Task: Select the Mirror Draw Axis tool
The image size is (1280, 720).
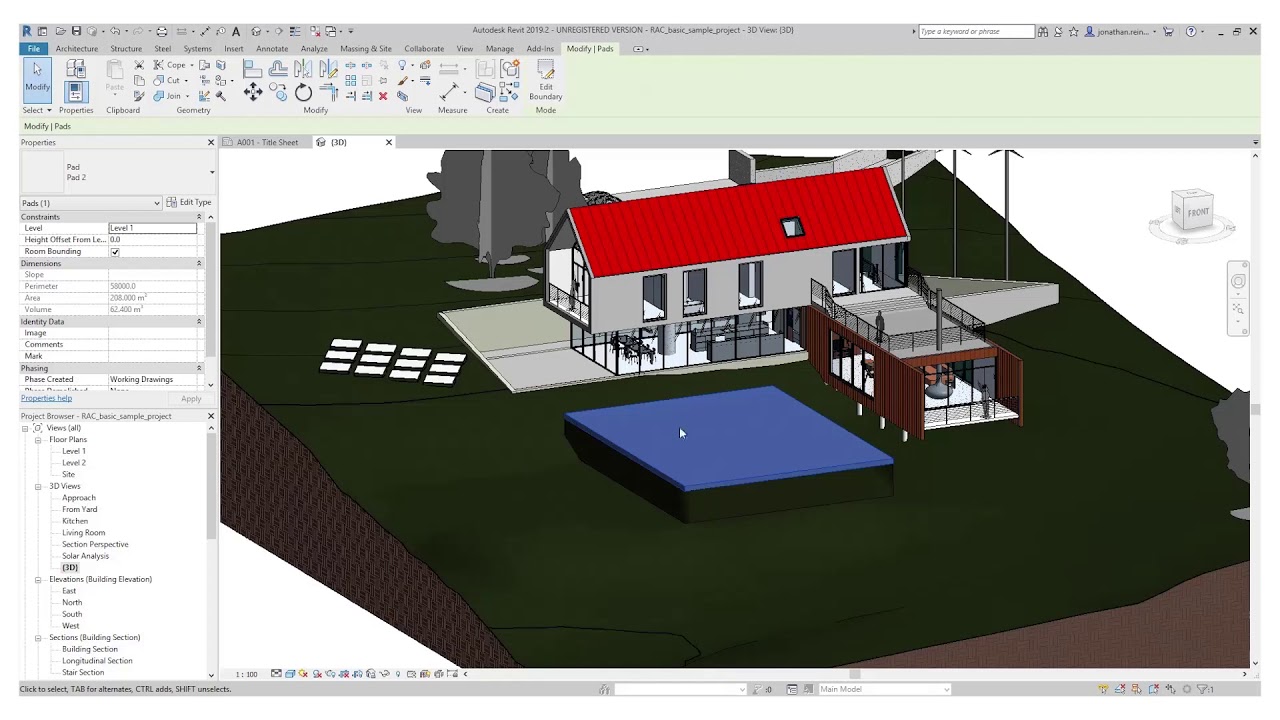Action: [x=328, y=68]
